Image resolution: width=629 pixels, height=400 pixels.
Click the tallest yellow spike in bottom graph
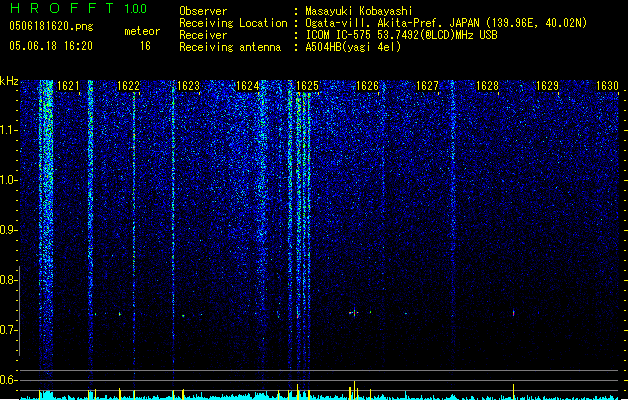tap(354, 390)
